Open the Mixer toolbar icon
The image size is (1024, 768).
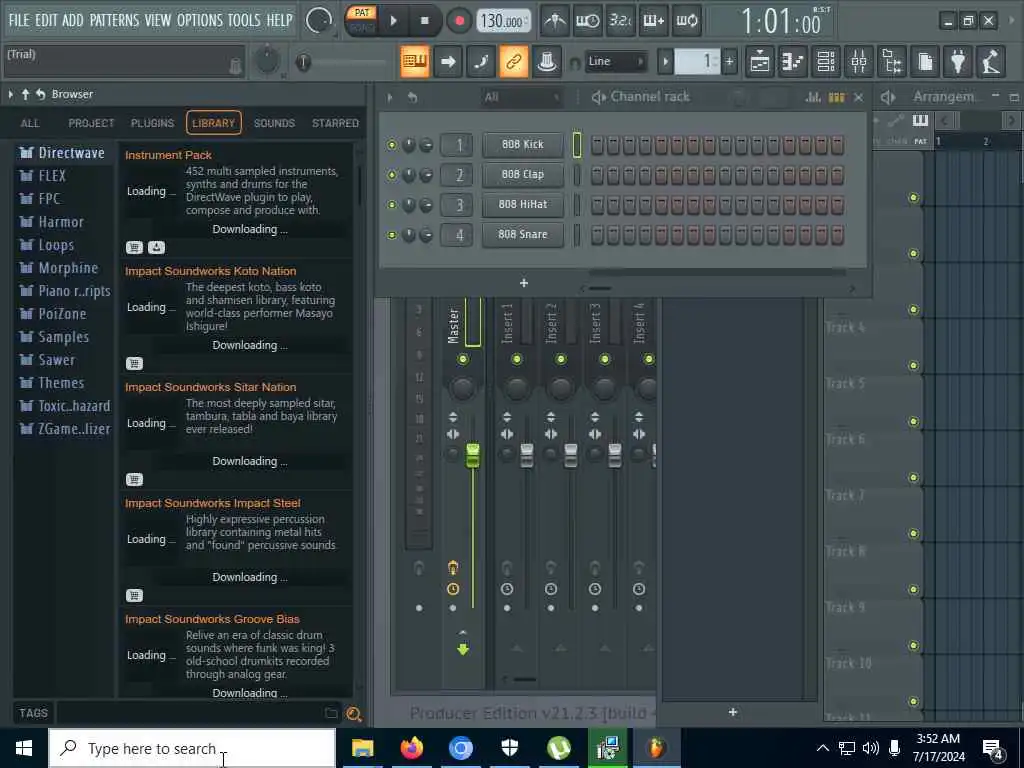(x=859, y=62)
